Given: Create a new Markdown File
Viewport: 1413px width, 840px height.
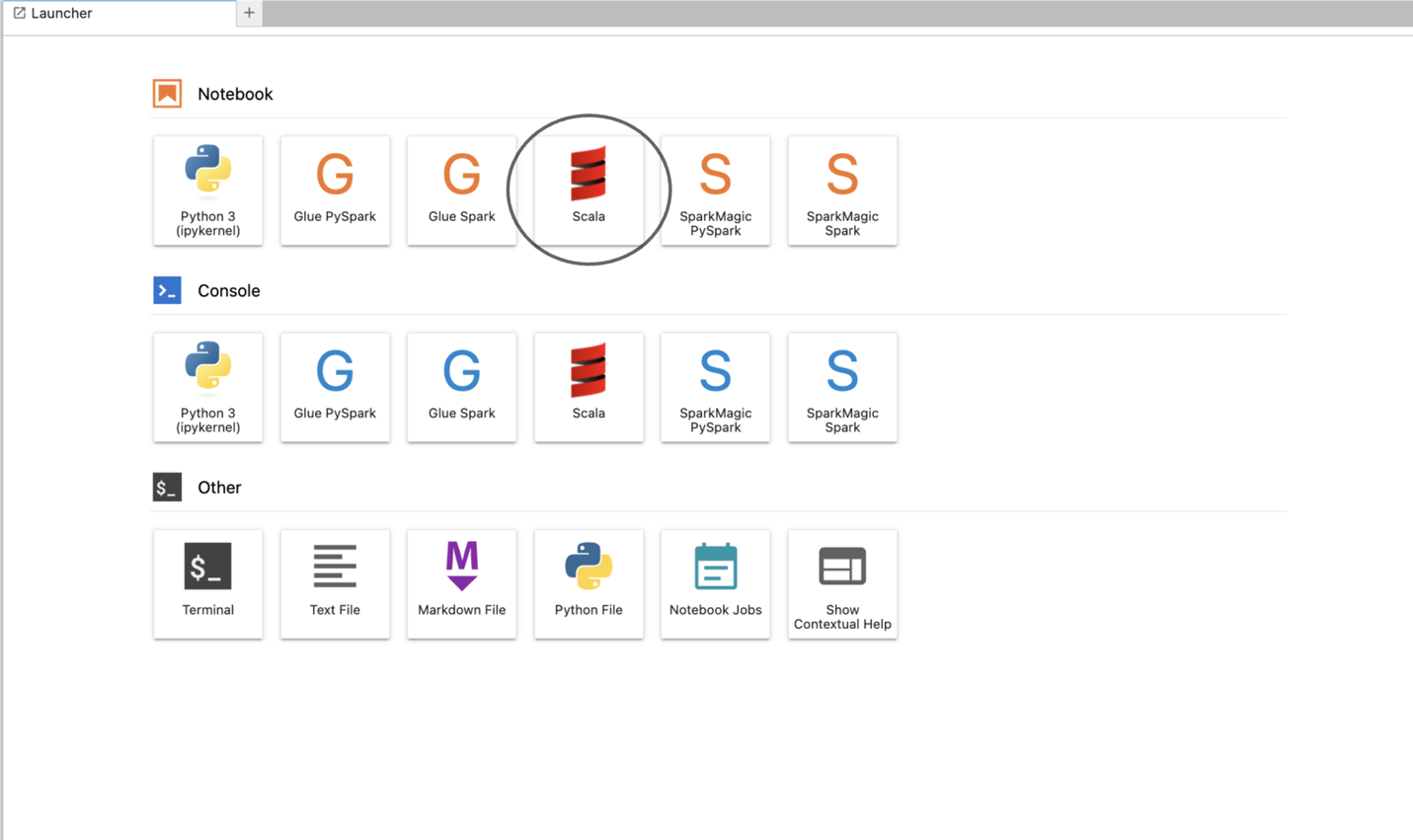Looking at the screenshot, I should tap(461, 583).
